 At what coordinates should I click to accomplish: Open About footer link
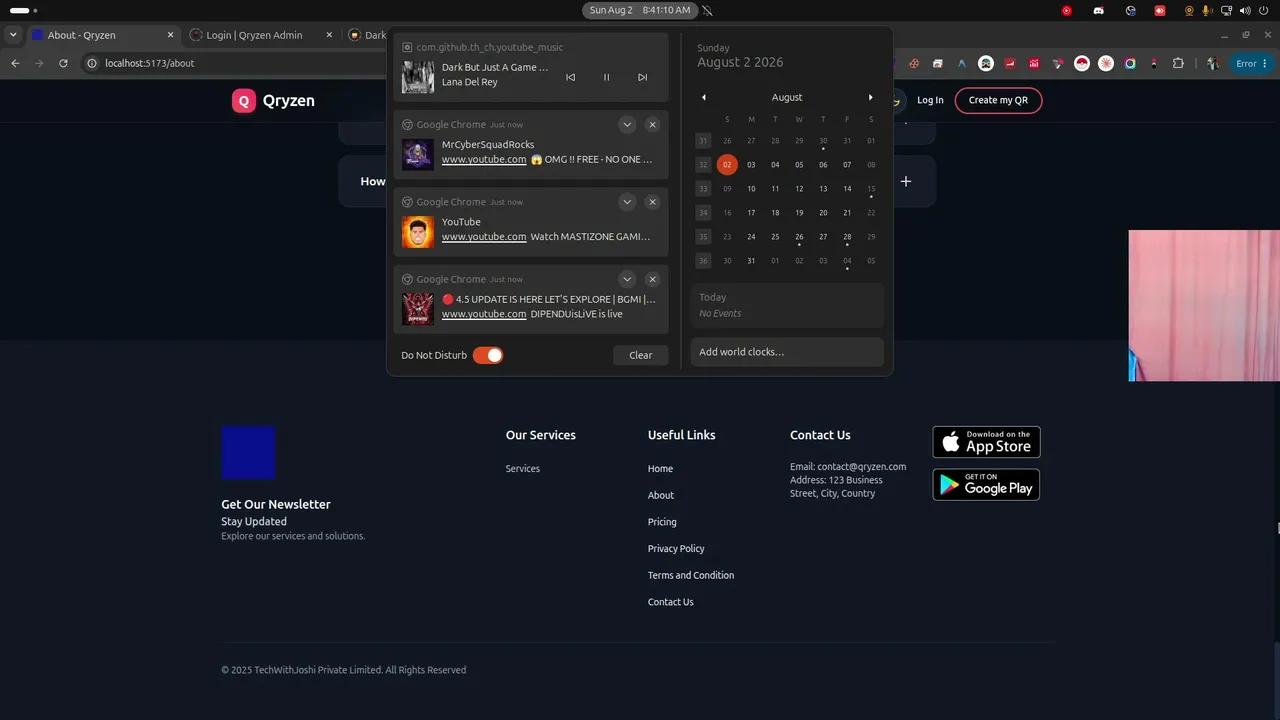[661, 495]
